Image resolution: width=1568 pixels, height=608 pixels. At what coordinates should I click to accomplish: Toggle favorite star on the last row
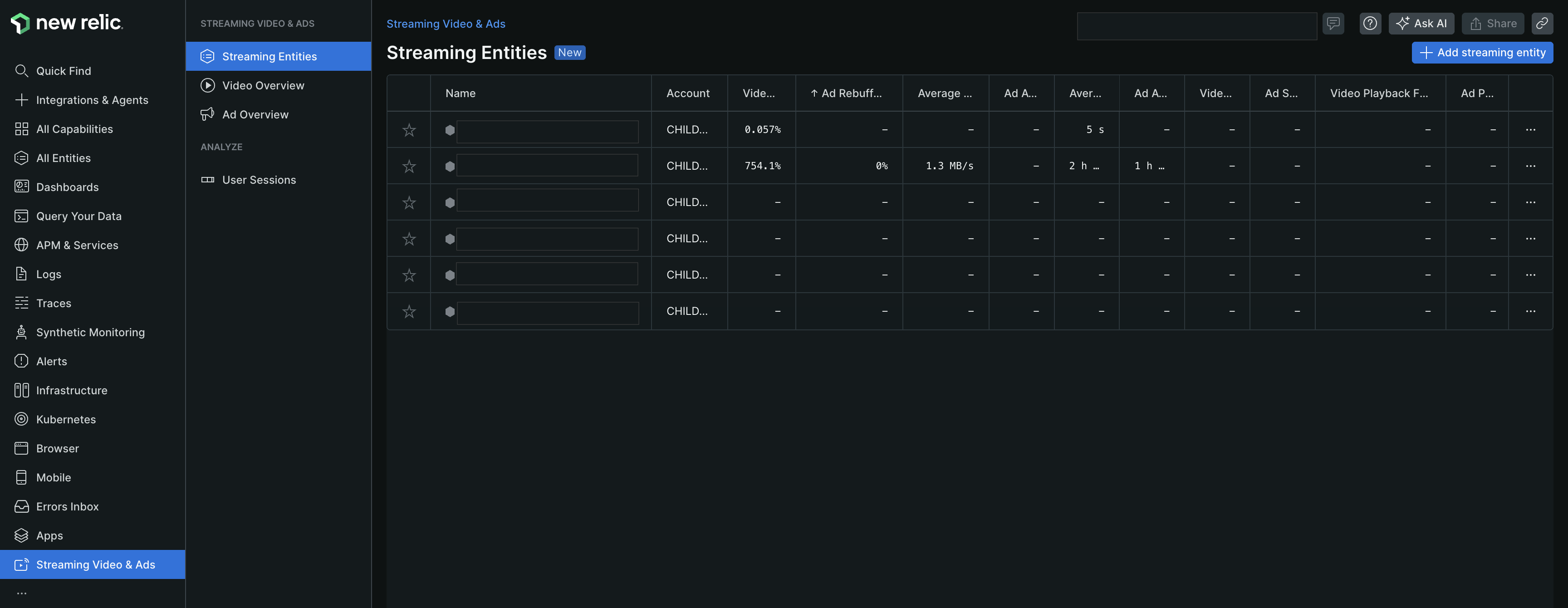click(409, 312)
